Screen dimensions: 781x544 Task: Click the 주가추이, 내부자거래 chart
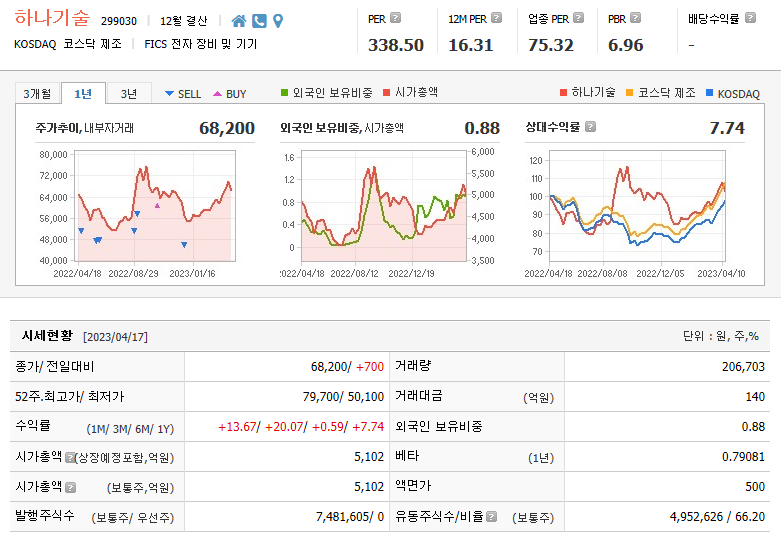point(155,206)
